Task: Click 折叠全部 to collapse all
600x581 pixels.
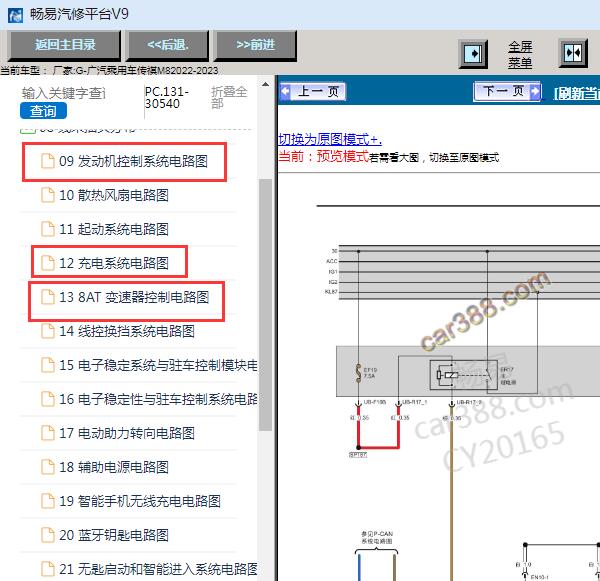Action: click(x=229, y=97)
